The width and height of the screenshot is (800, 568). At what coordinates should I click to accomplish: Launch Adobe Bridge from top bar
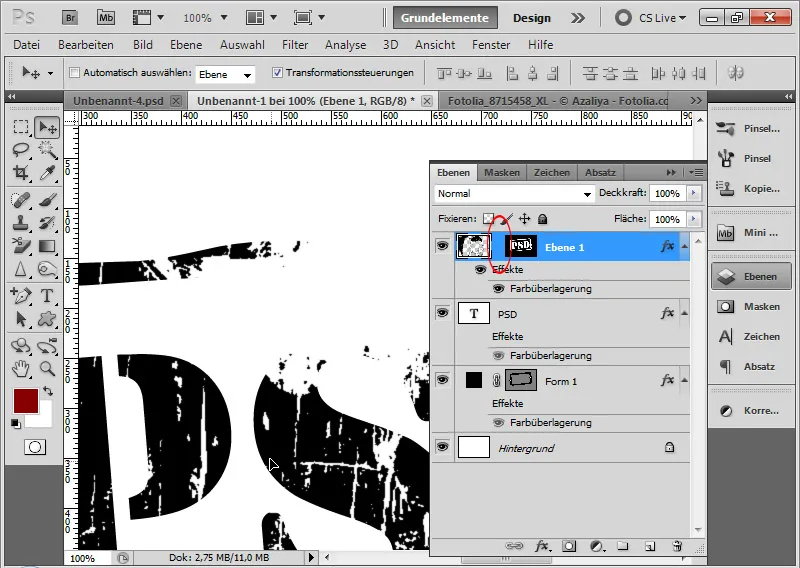[70, 18]
